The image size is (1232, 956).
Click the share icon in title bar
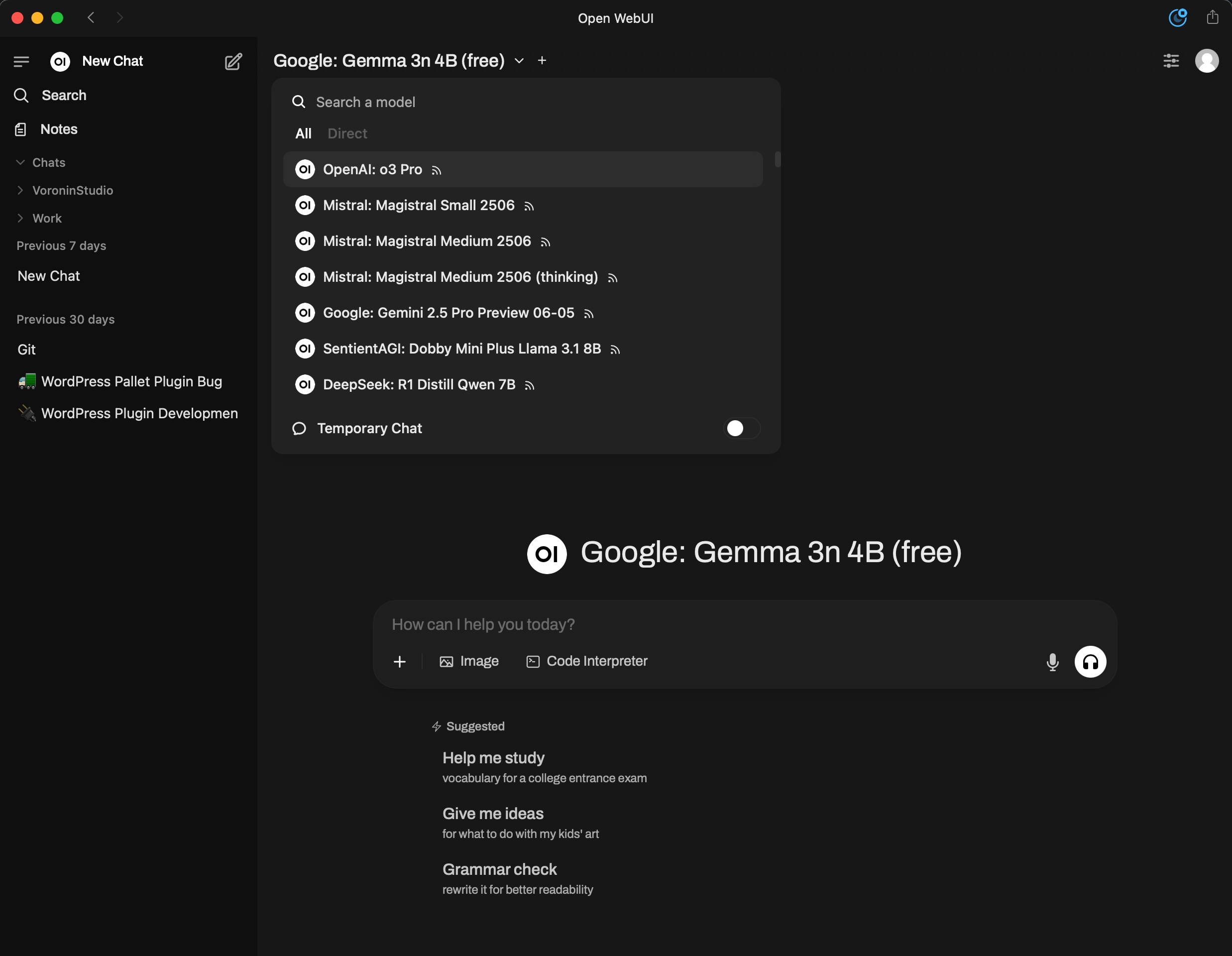tap(1212, 17)
